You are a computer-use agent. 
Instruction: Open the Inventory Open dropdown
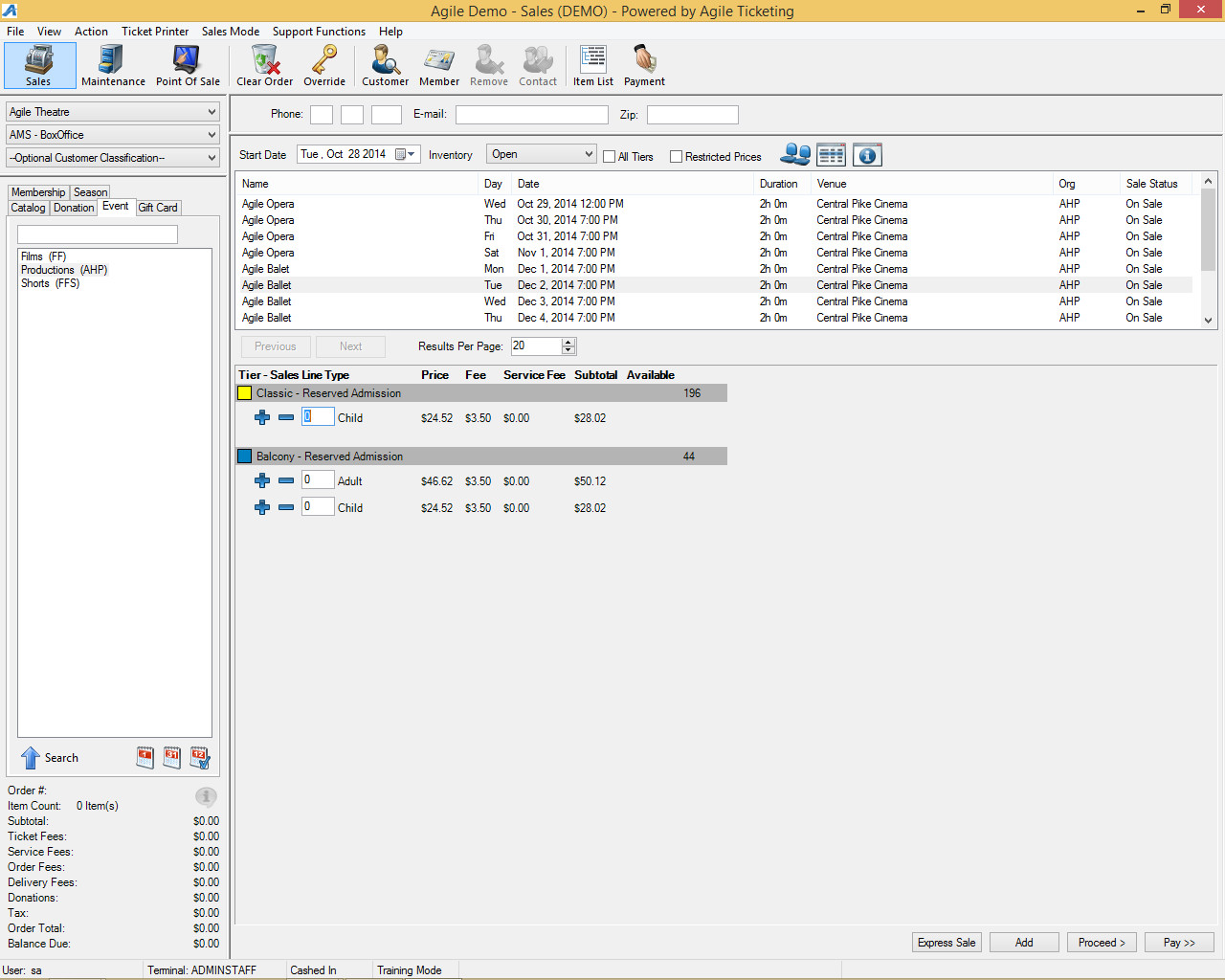tap(542, 154)
